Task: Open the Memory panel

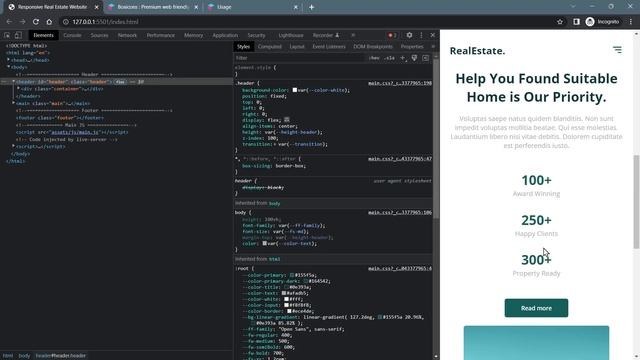Action: pyautogui.click(x=193, y=36)
